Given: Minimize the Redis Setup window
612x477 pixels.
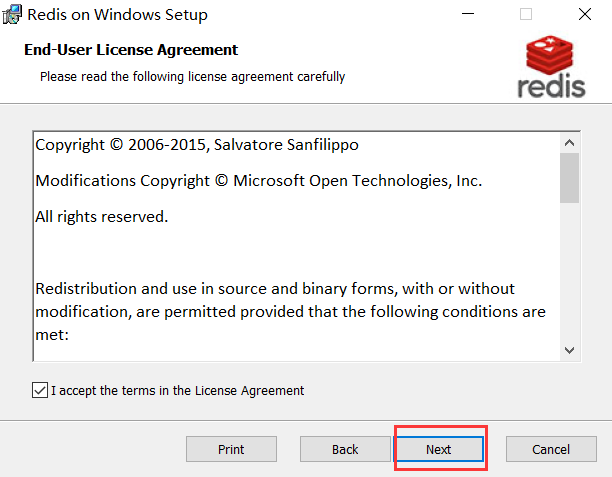Looking at the screenshot, I should (468, 14).
